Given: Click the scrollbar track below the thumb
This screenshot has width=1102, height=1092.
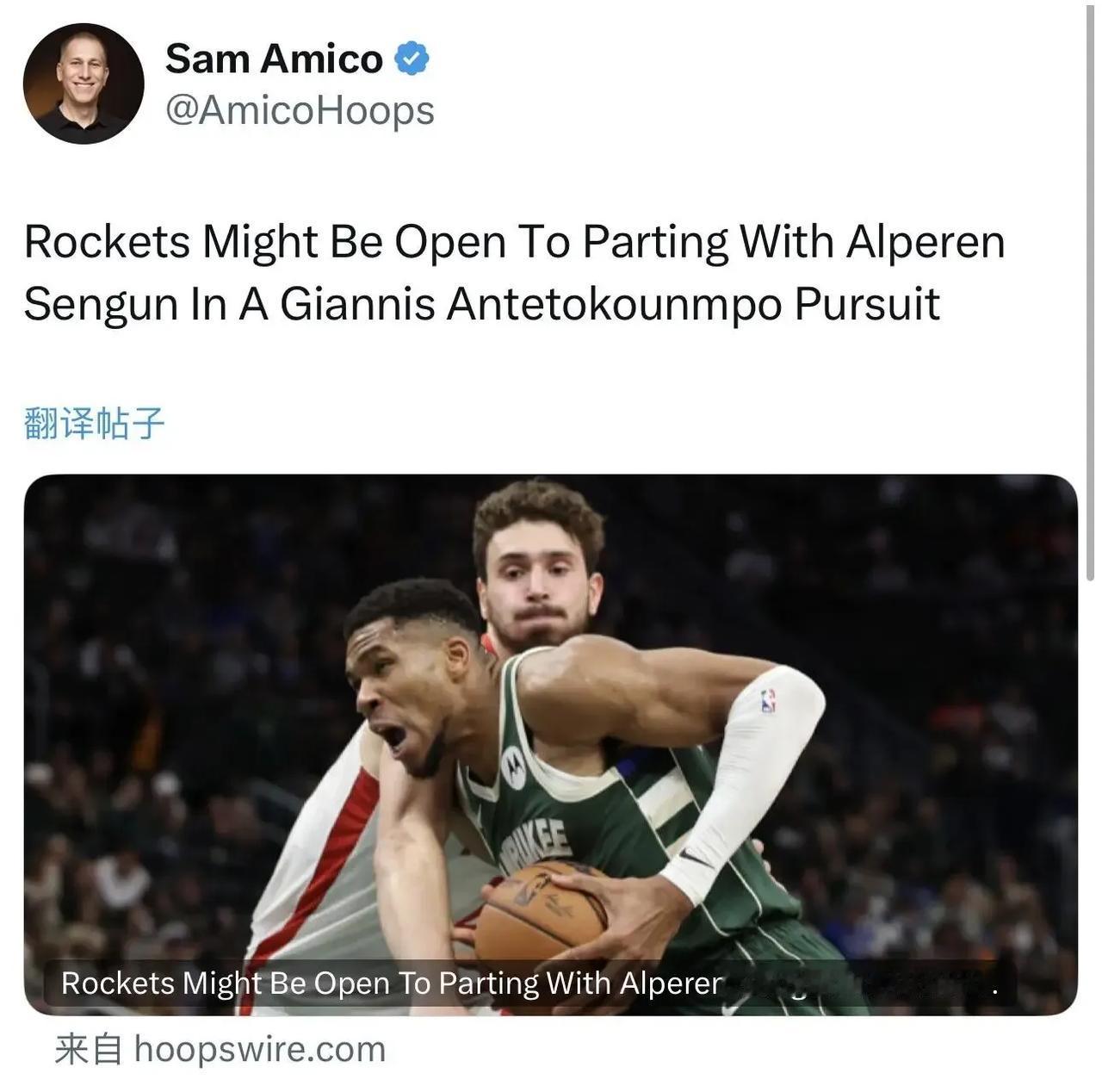Looking at the screenshot, I should coord(1090,835).
